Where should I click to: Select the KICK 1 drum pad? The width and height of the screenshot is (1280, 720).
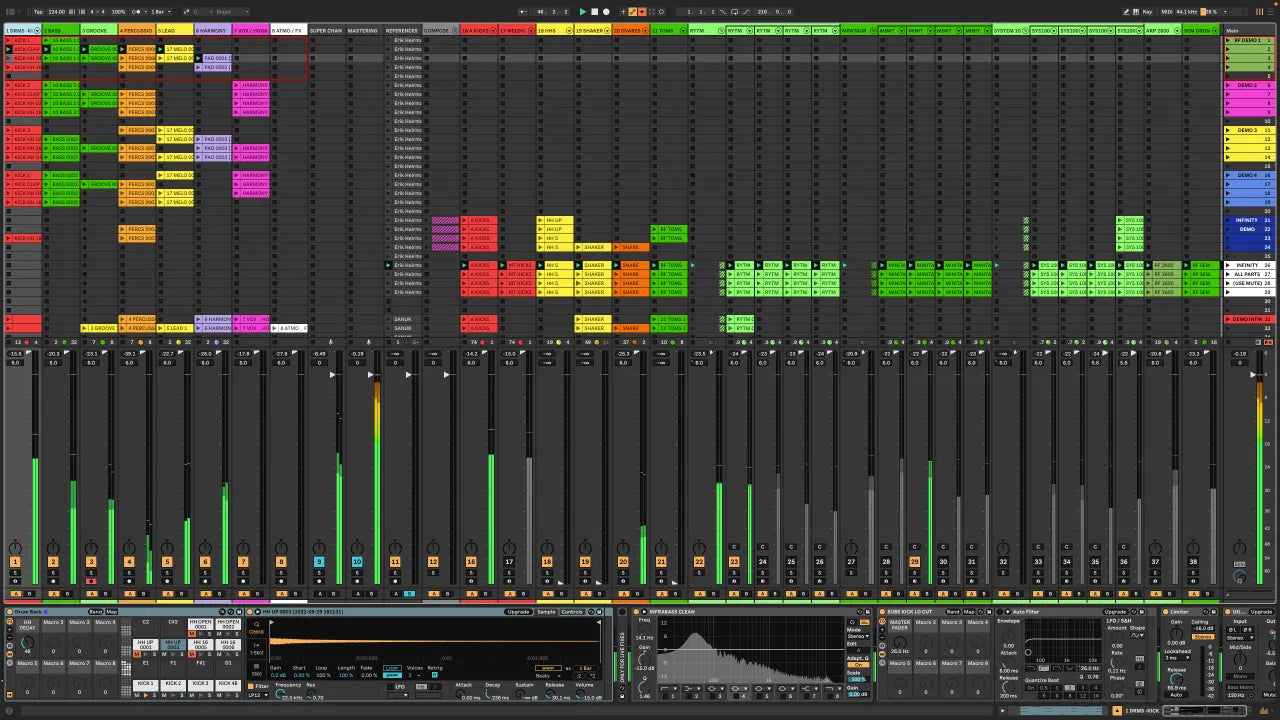click(146, 684)
